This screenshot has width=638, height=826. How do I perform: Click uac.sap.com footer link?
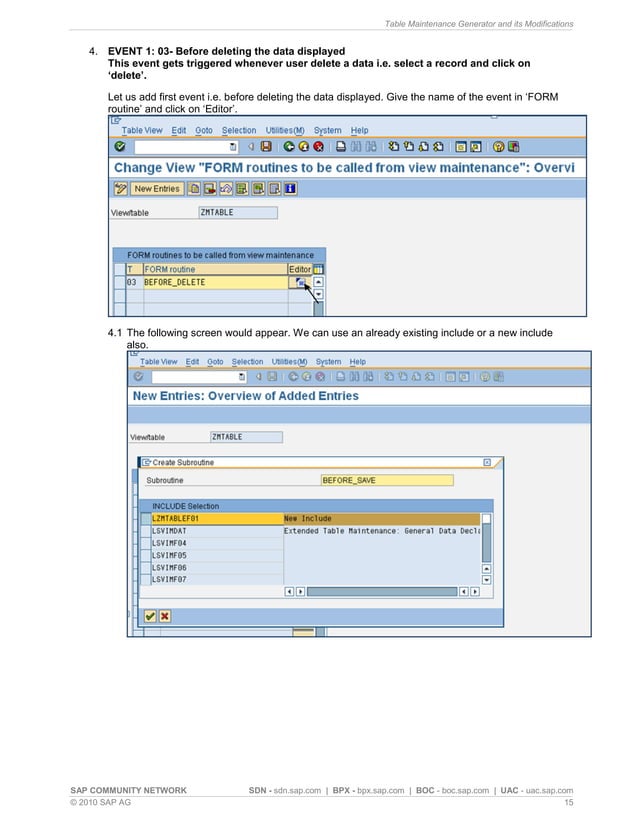tap(549, 790)
